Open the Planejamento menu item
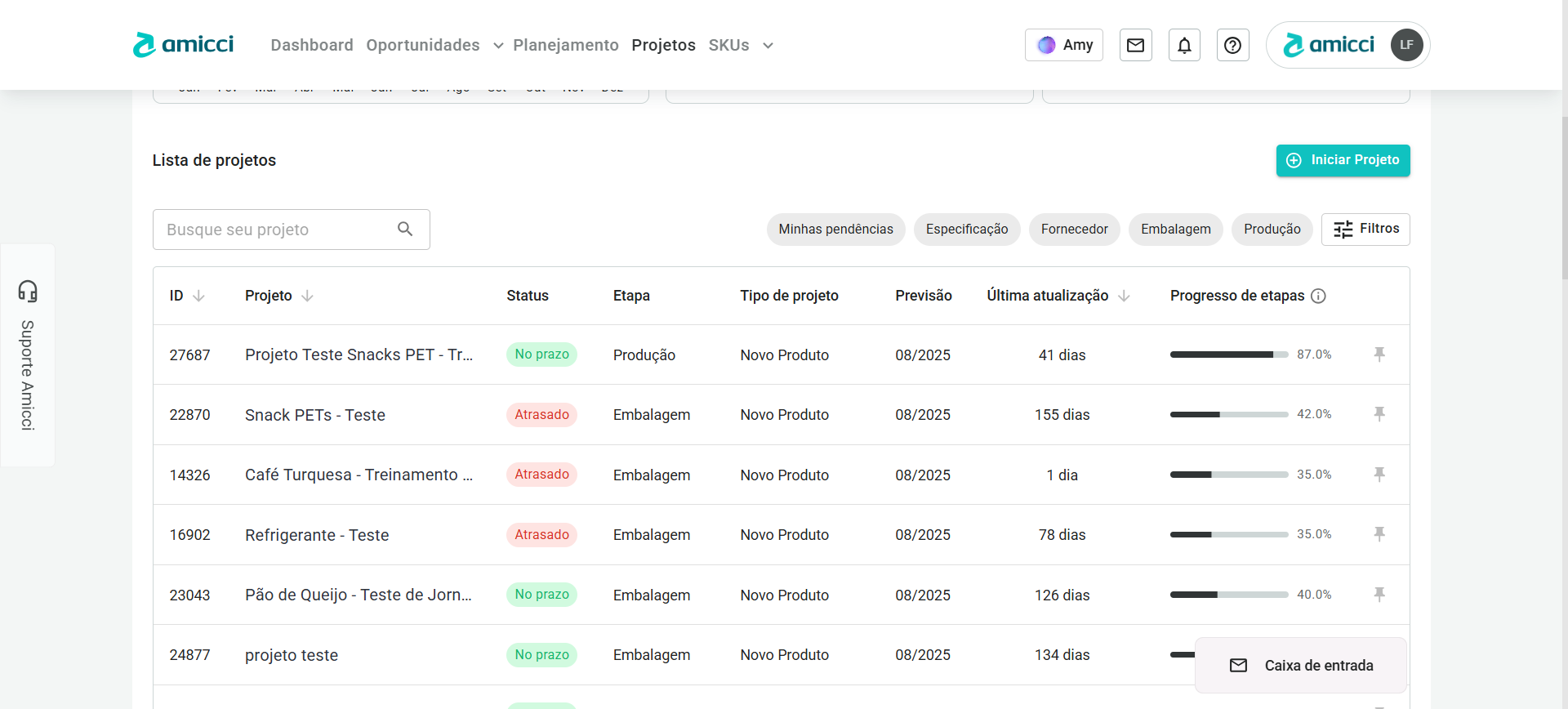The height and width of the screenshot is (709, 1568). coord(565,45)
